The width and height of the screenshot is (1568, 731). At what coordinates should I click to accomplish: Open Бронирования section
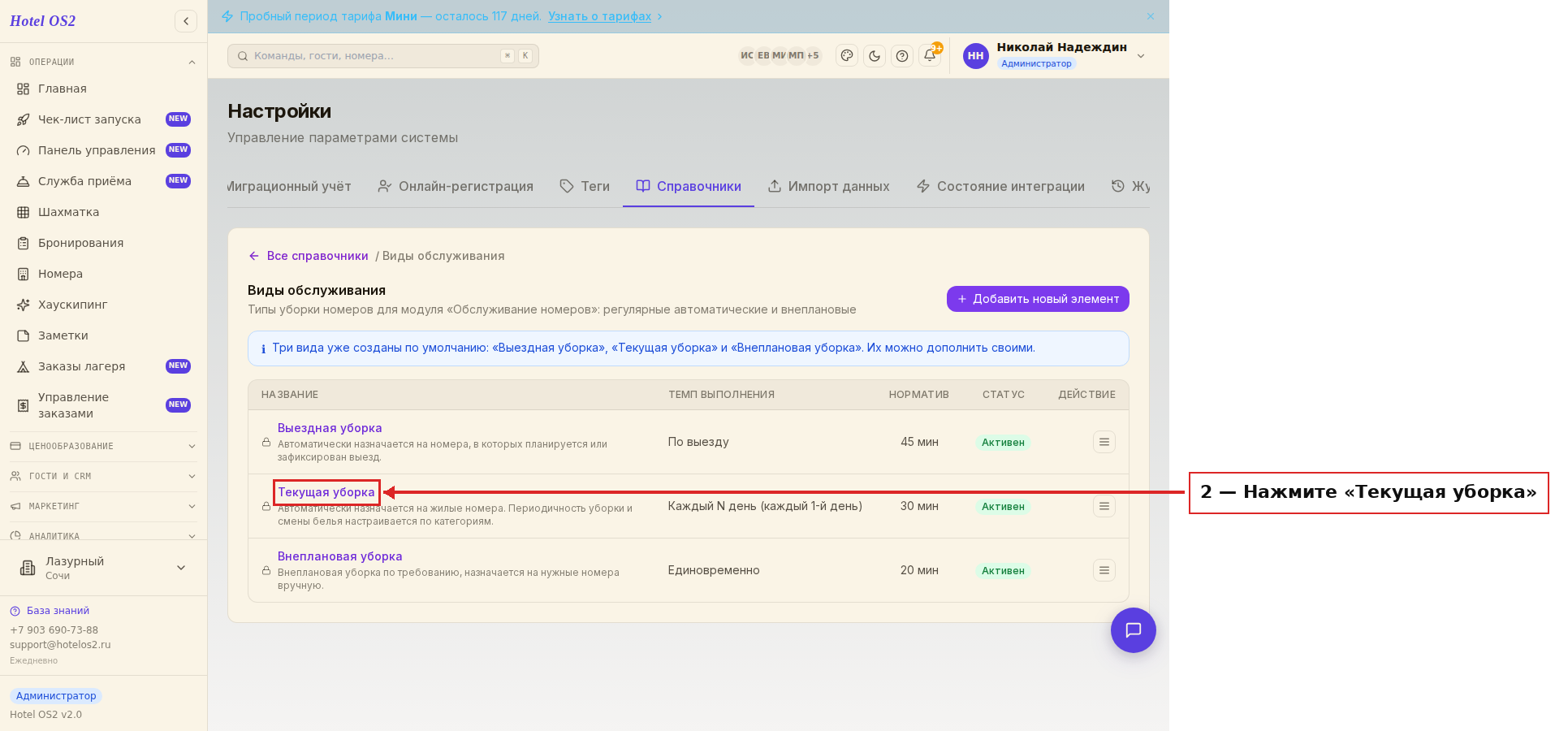click(103, 243)
